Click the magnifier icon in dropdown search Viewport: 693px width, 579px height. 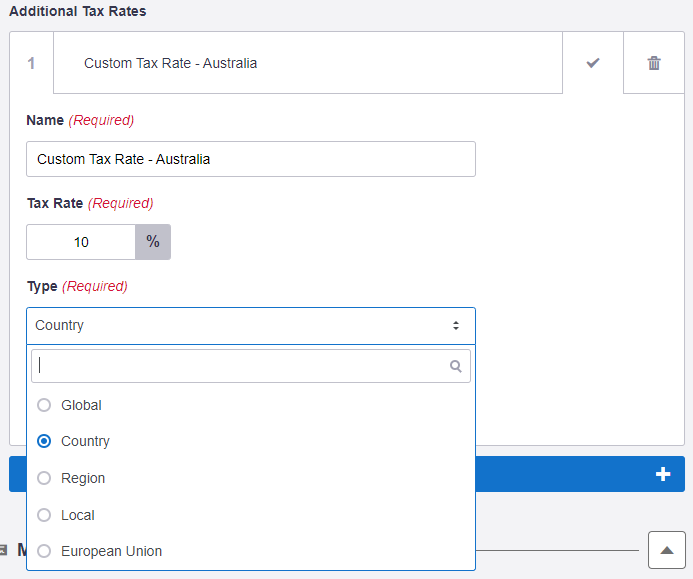456,366
